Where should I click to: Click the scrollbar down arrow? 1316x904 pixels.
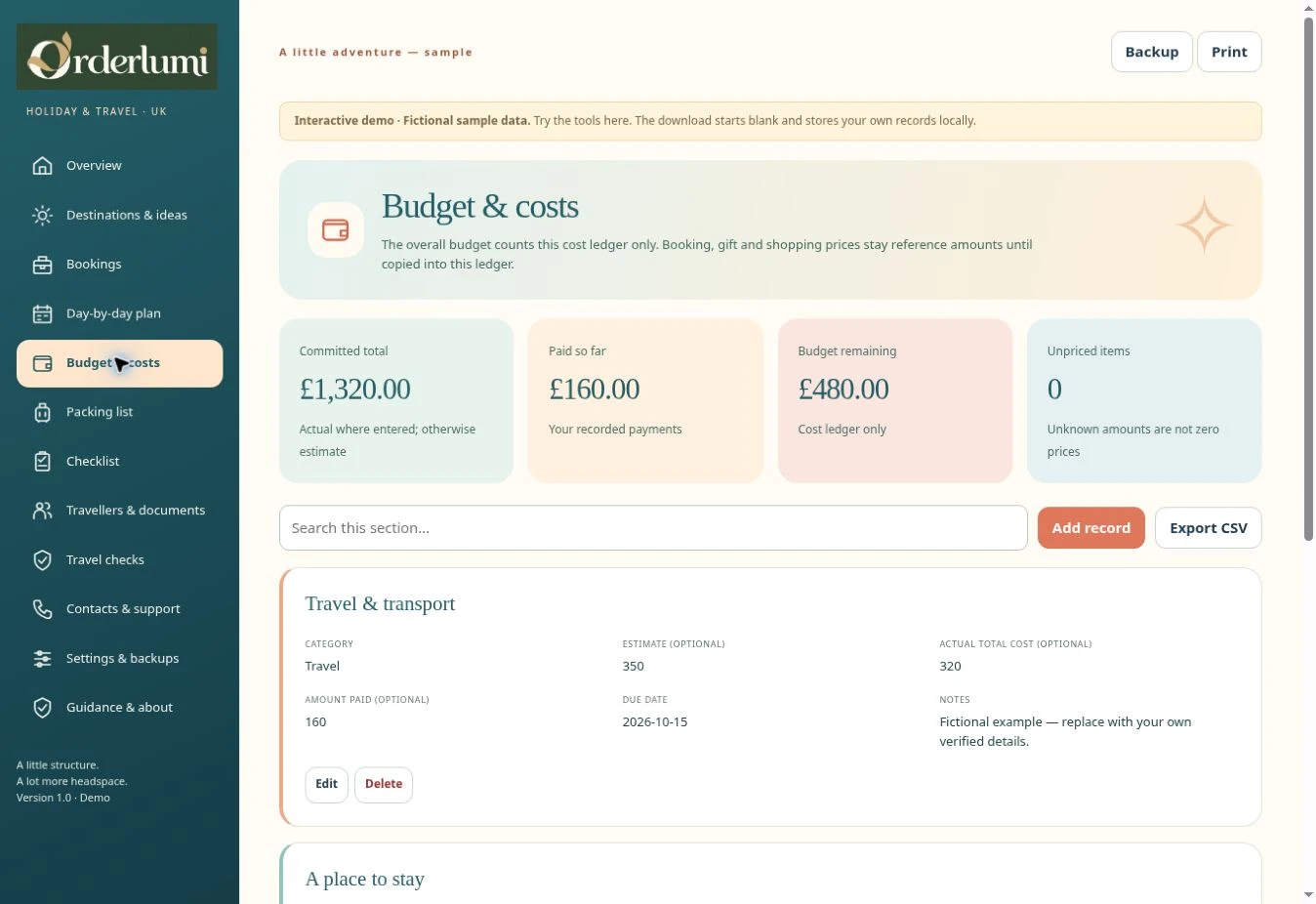click(x=1308, y=895)
